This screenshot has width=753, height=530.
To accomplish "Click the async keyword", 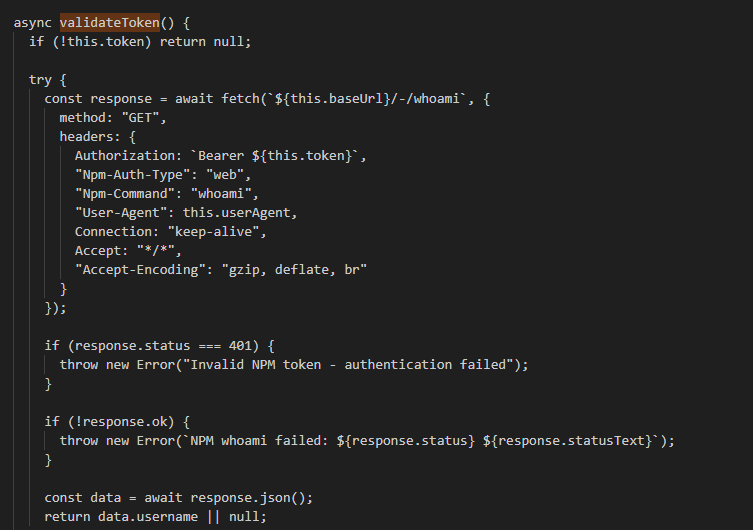I will click(33, 22).
